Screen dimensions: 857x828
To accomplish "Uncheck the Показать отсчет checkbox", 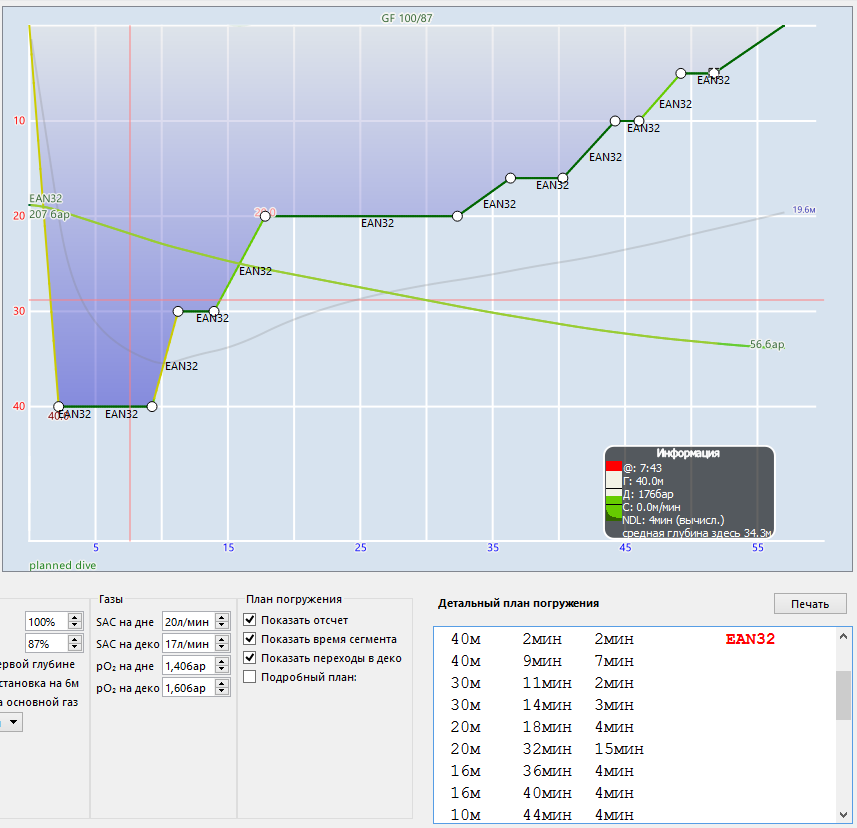I will (250, 620).
